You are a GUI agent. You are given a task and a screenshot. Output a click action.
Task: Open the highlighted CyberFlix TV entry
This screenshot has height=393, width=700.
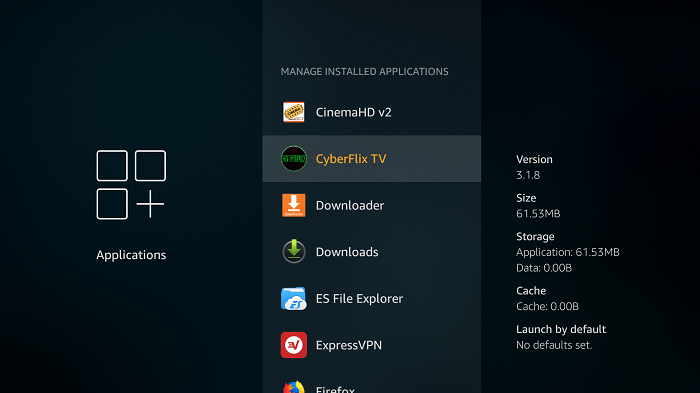tap(371, 159)
